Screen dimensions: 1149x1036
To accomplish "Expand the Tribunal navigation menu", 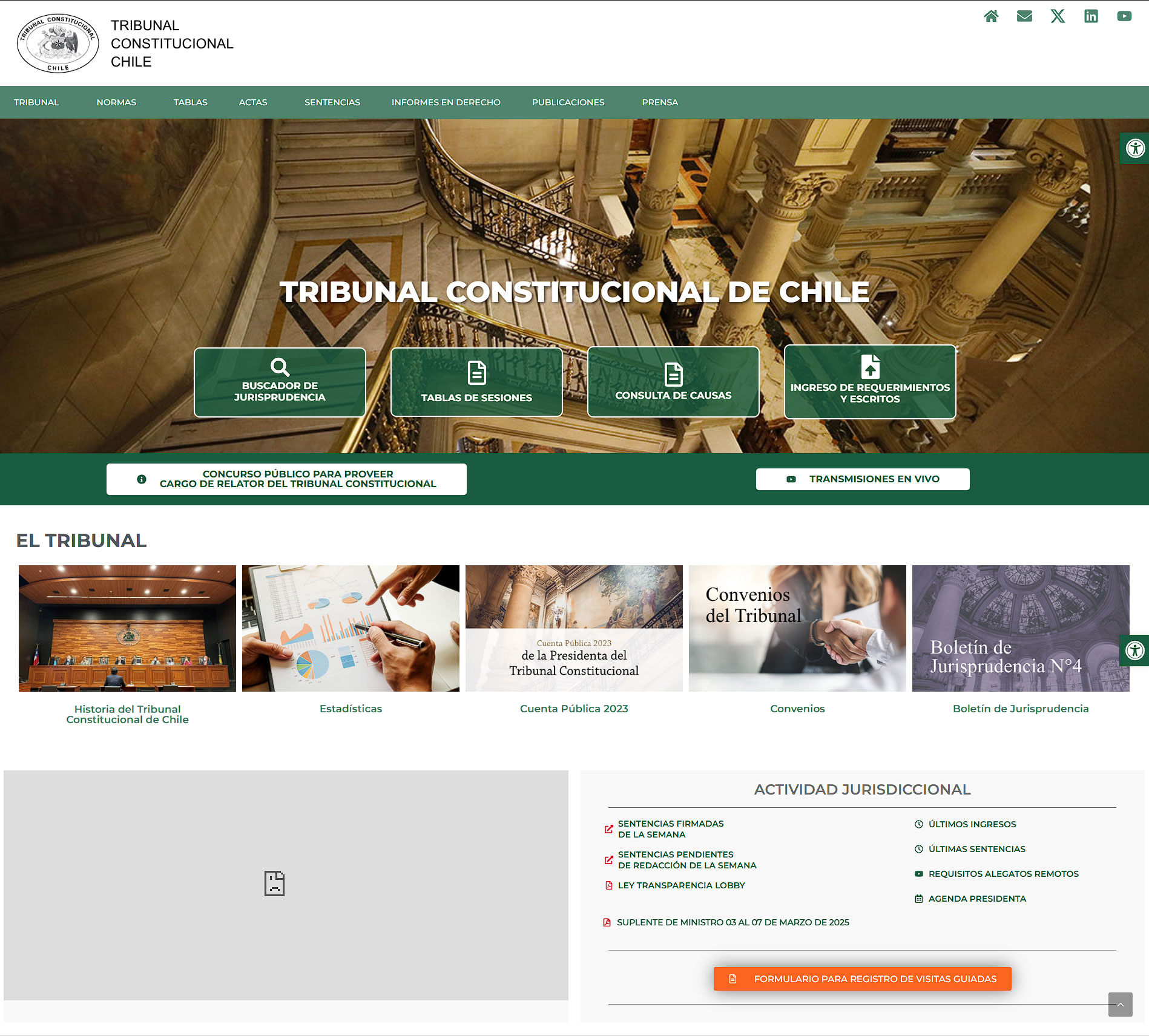I will [x=36, y=102].
